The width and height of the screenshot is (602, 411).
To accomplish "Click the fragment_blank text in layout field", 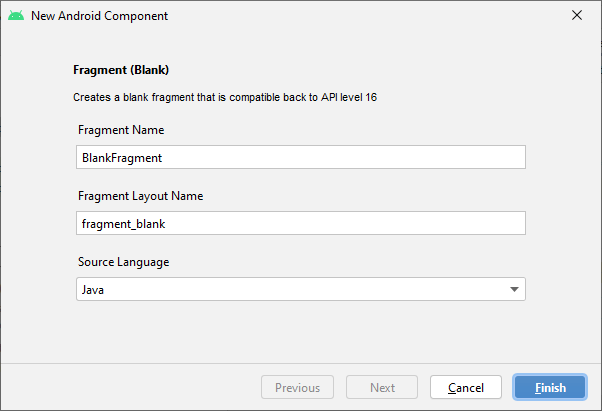I will pyautogui.click(x=122, y=223).
